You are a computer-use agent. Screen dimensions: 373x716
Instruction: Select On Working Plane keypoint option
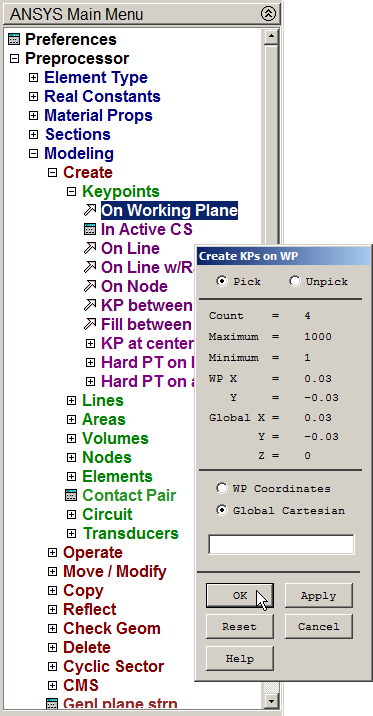pyautogui.click(x=169, y=210)
